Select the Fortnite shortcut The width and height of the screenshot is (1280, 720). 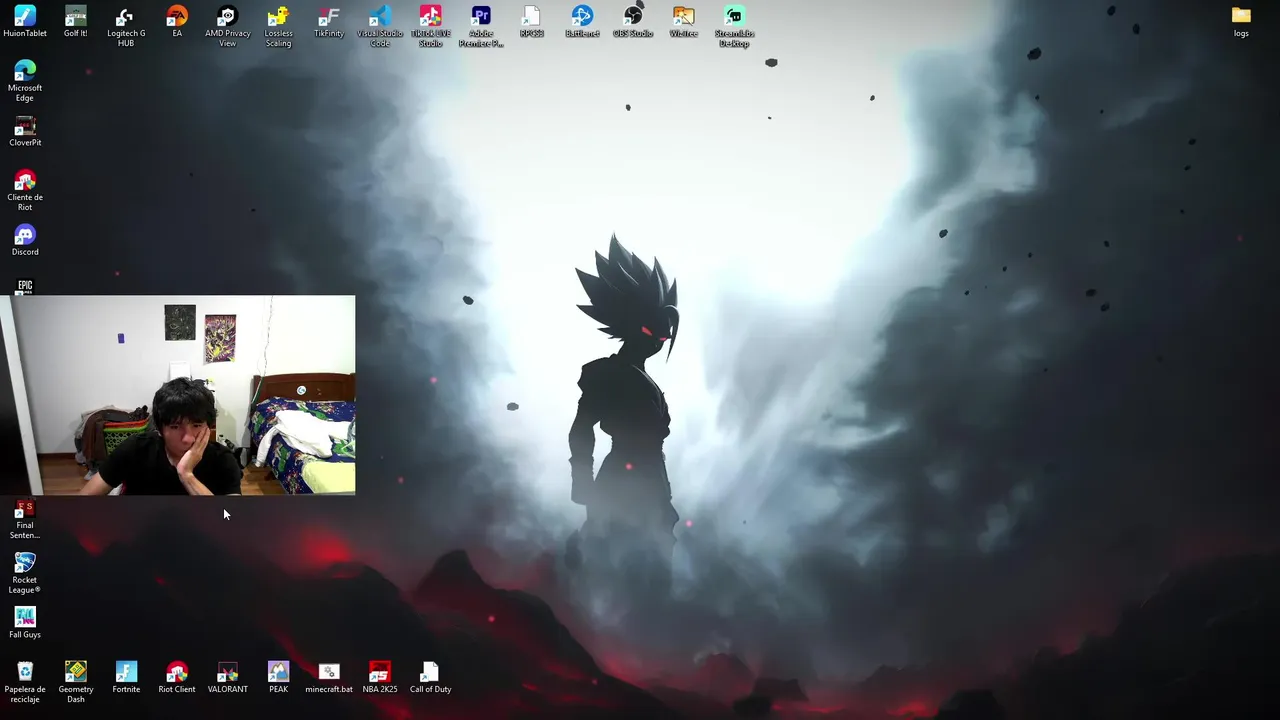click(x=126, y=677)
